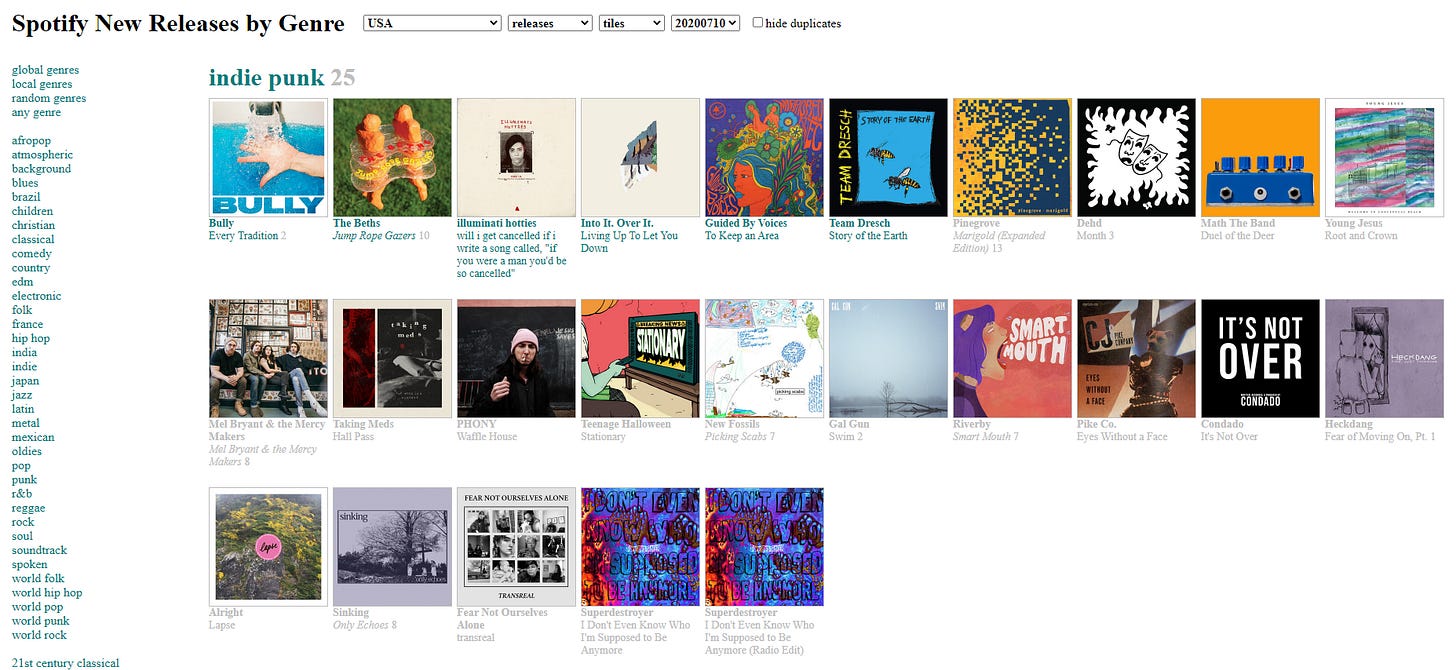Select the blues genre link

pos(25,183)
